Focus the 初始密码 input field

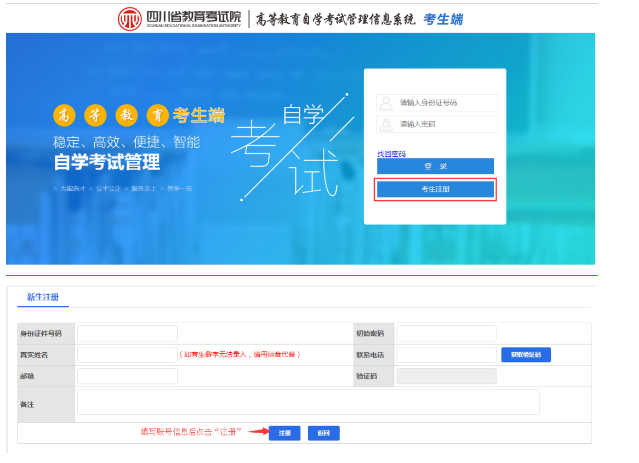(x=447, y=333)
